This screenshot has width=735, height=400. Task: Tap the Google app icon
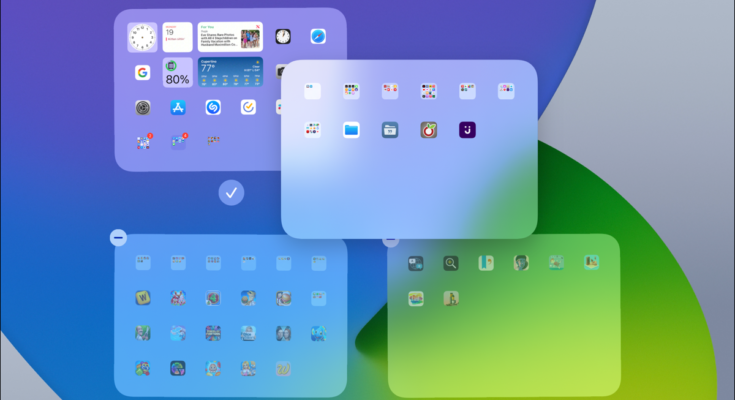click(x=143, y=72)
